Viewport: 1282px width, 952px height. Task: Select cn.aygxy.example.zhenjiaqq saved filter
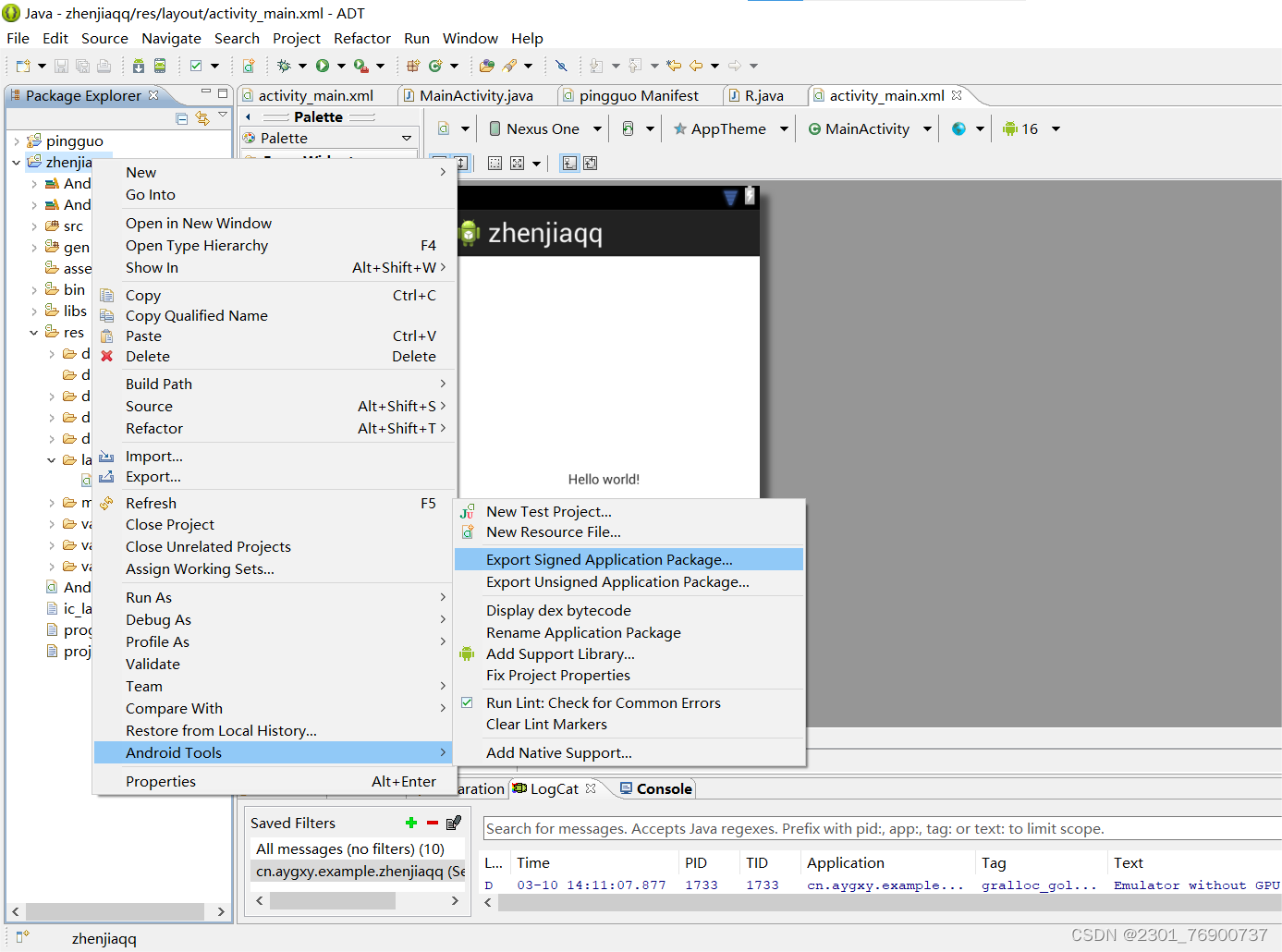tap(358, 872)
